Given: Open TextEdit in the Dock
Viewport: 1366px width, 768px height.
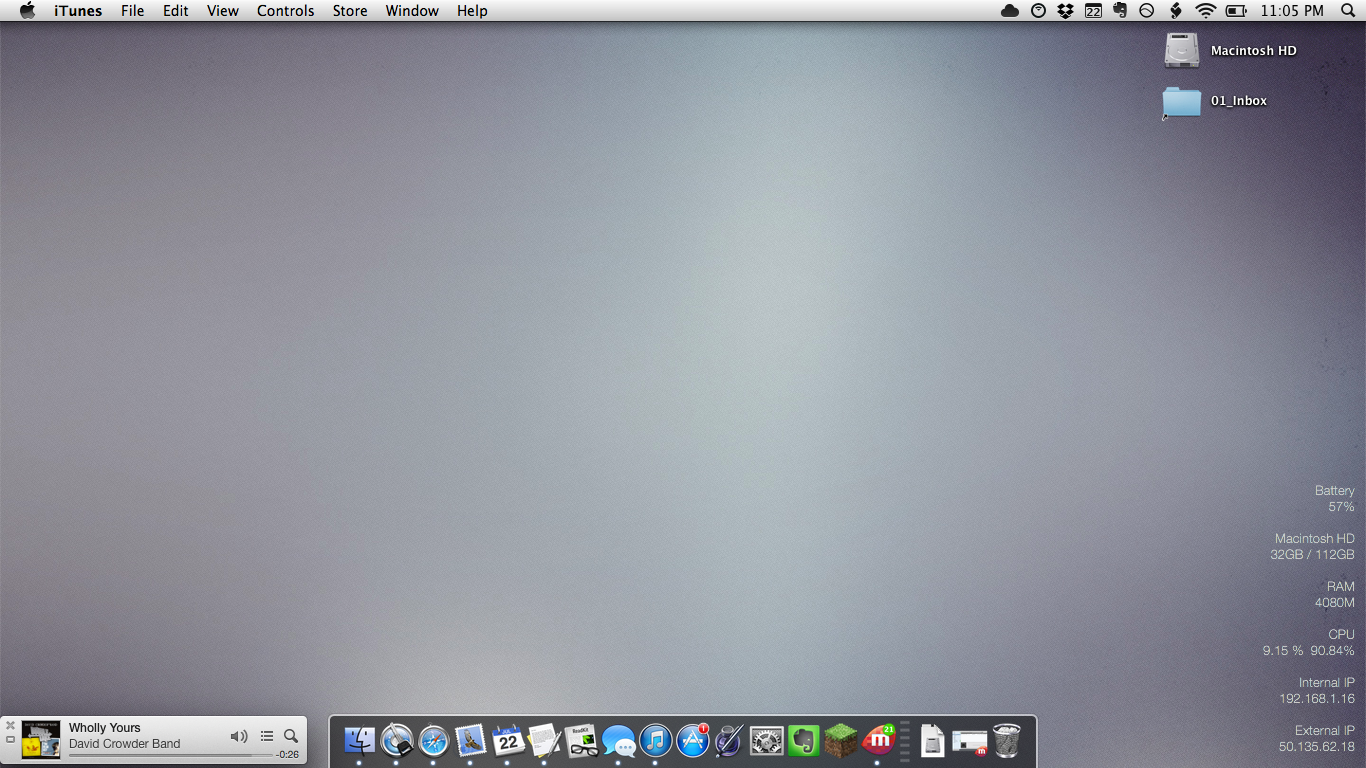Looking at the screenshot, I should [545, 741].
